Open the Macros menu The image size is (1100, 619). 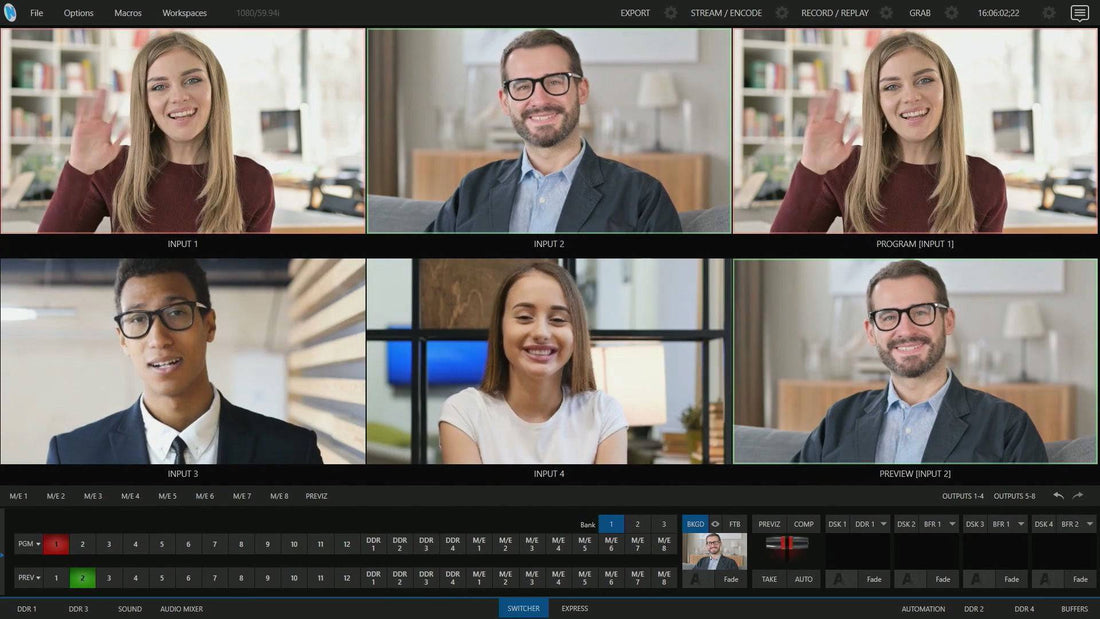(128, 13)
